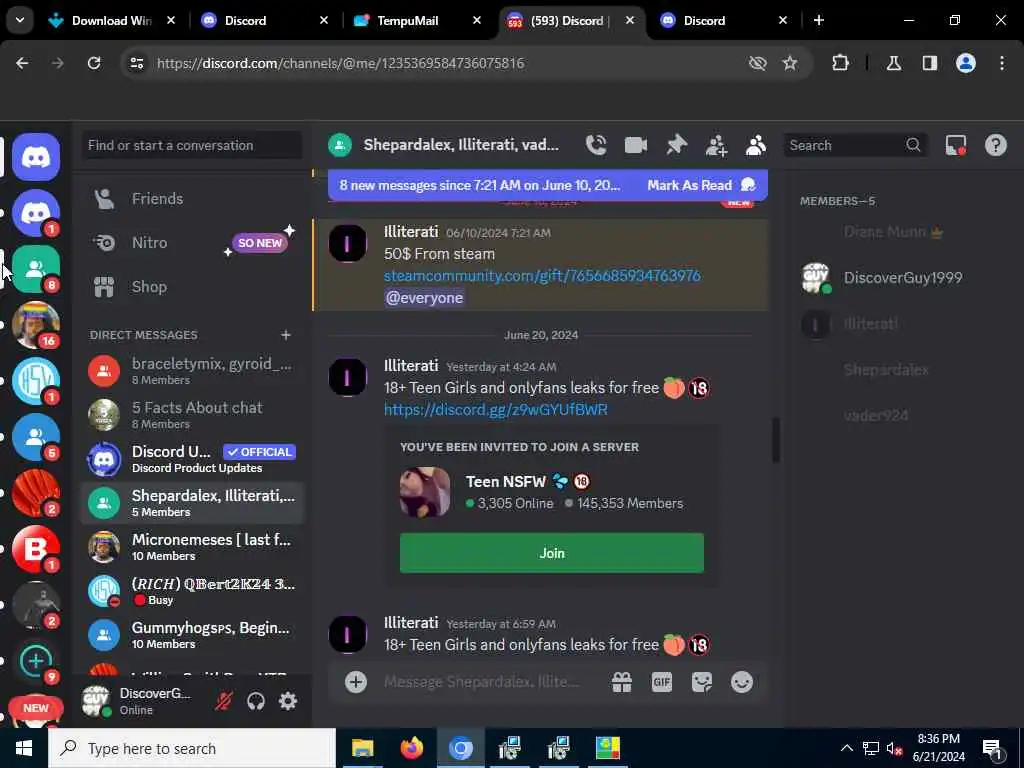This screenshot has height=768, width=1024.
Task: Click the Windows taskbar search box
Action: point(192,748)
